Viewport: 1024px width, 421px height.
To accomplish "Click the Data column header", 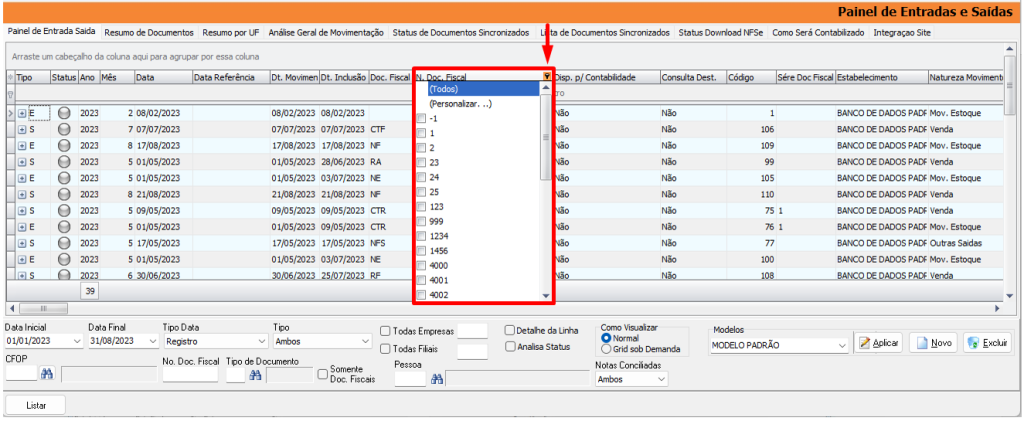I will coord(163,77).
